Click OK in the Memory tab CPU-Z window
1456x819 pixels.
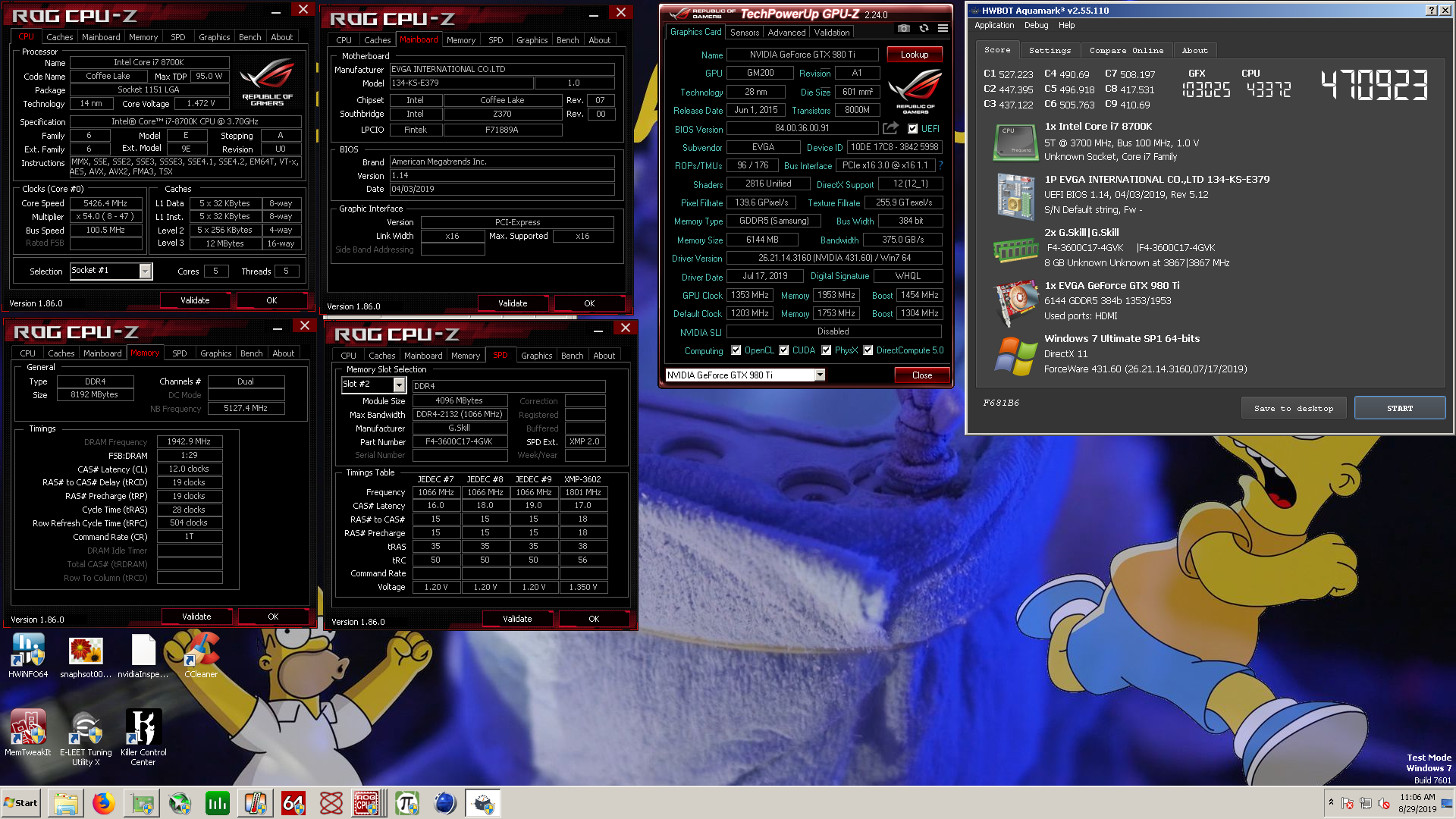click(x=273, y=617)
